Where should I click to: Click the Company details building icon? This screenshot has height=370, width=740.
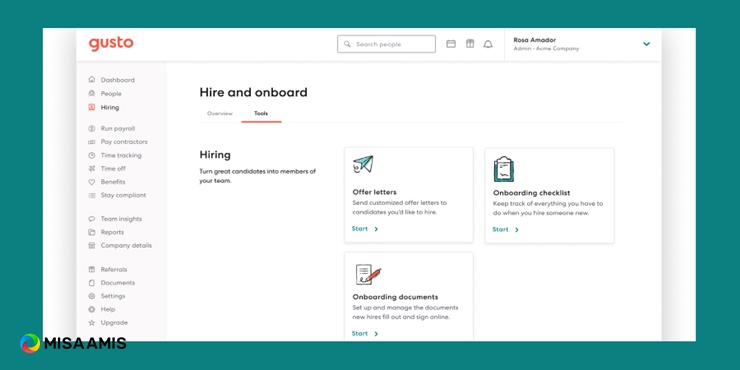click(x=92, y=245)
